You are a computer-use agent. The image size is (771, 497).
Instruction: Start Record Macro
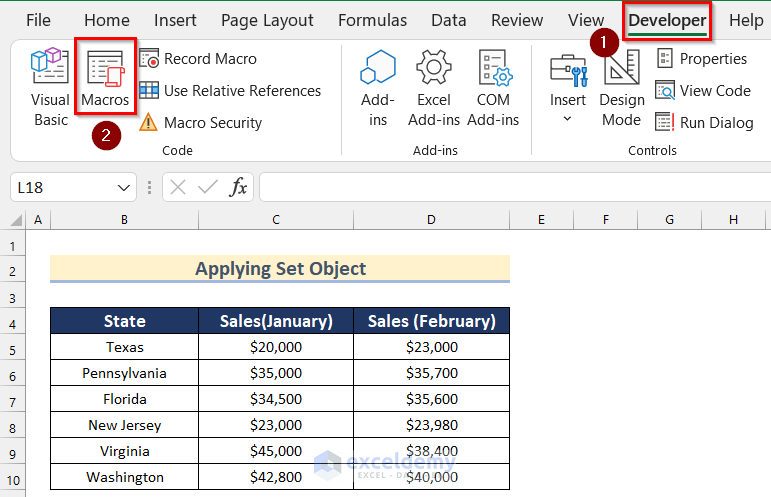pyautogui.click(x=198, y=59)
